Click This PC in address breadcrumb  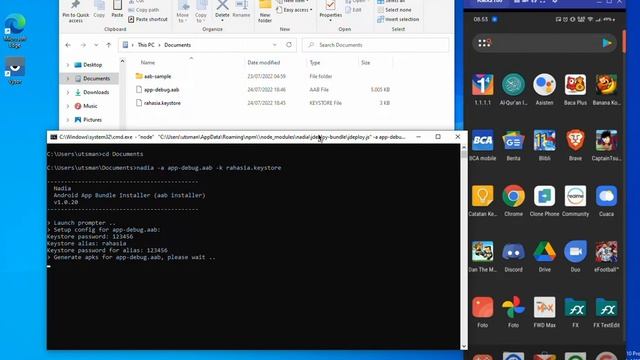(146, 45)
